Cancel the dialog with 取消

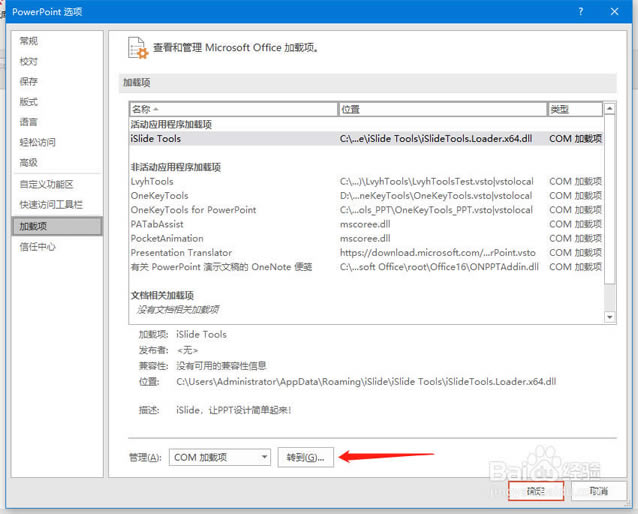598,491
